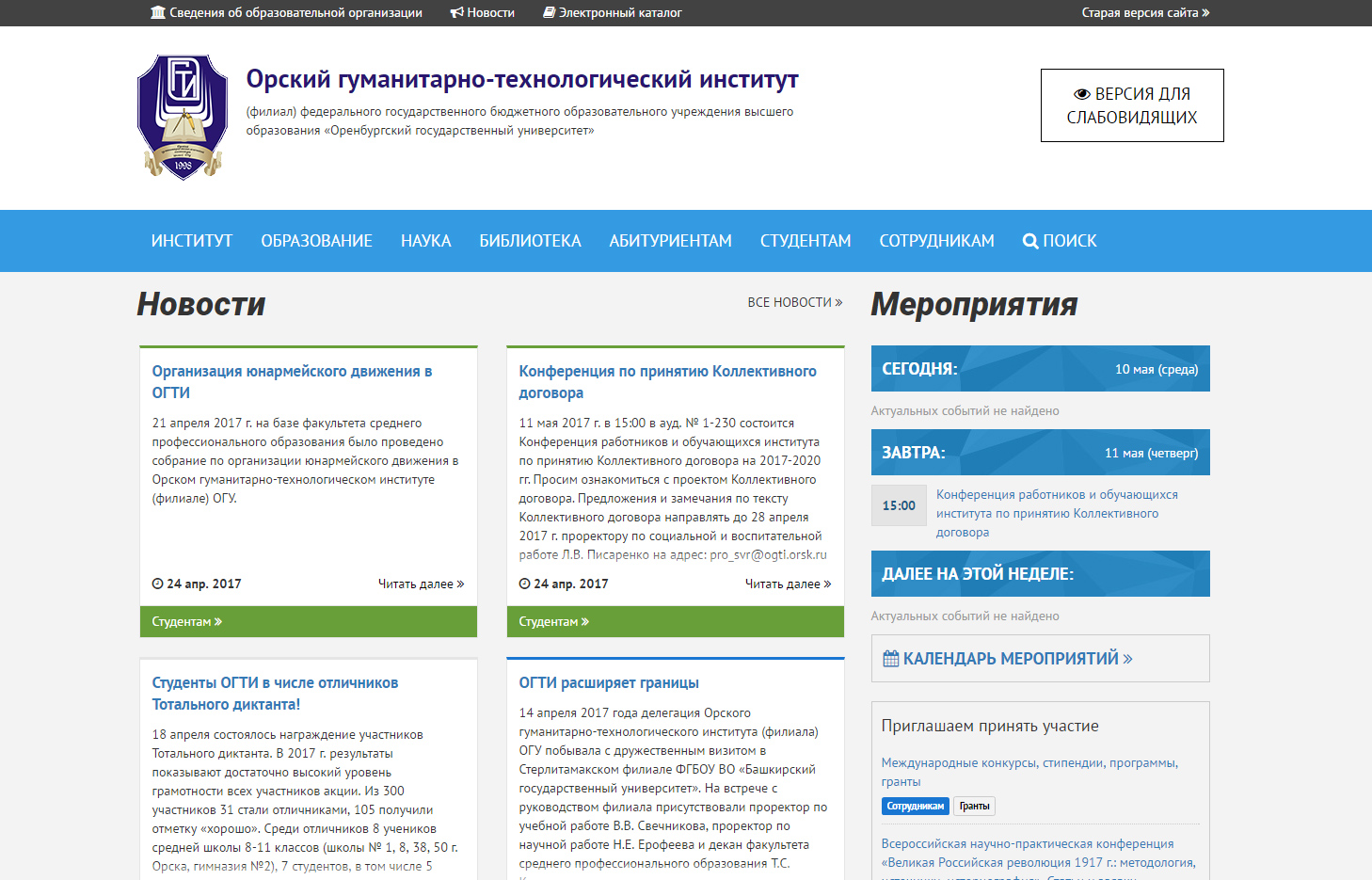Click the magnifier icon beside ПОИСК

1030,241
